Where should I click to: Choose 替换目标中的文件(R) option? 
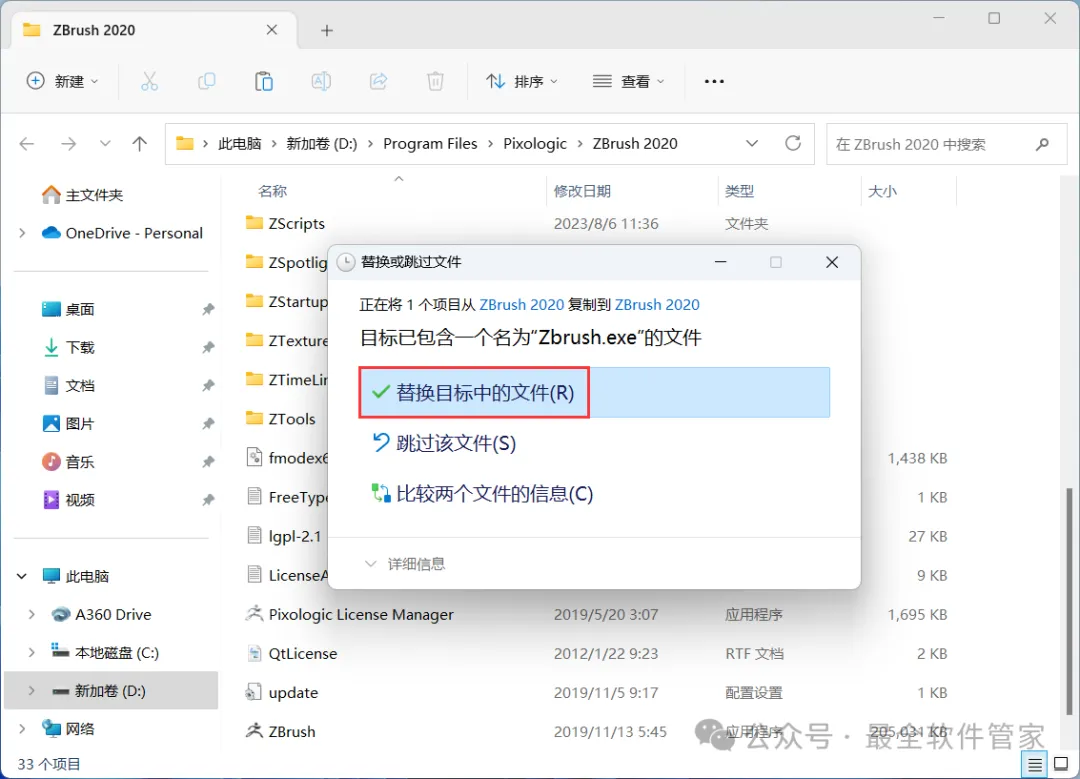594,393
